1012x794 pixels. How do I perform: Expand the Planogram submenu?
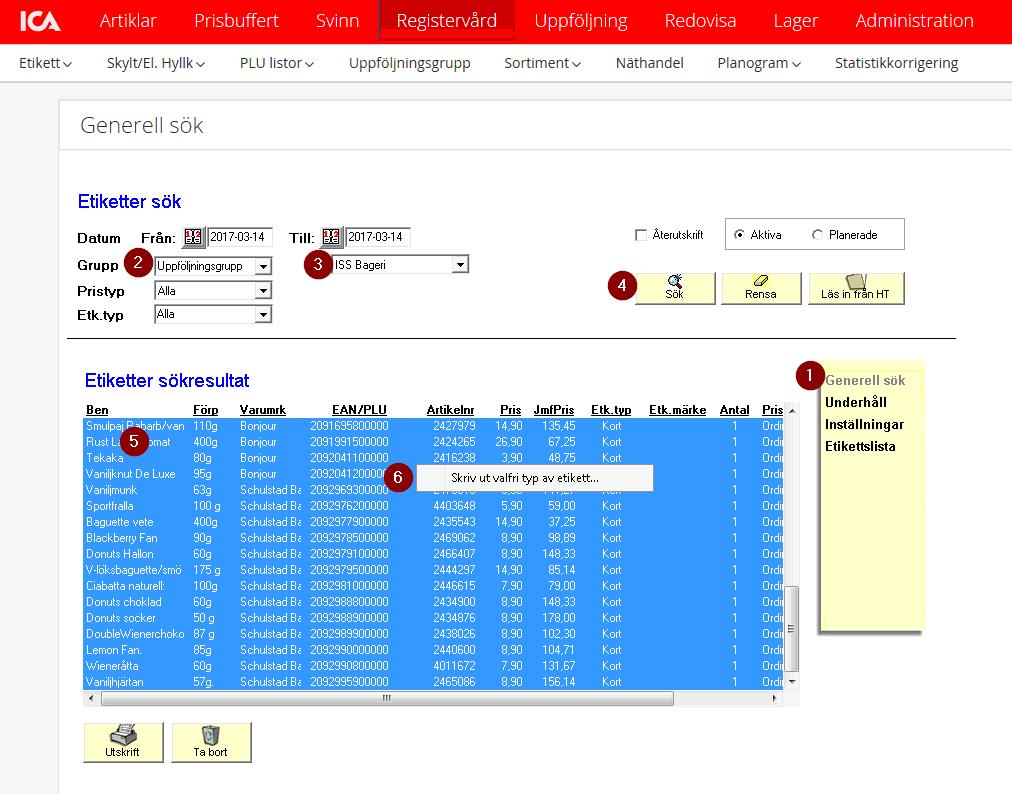click(759, 63)
